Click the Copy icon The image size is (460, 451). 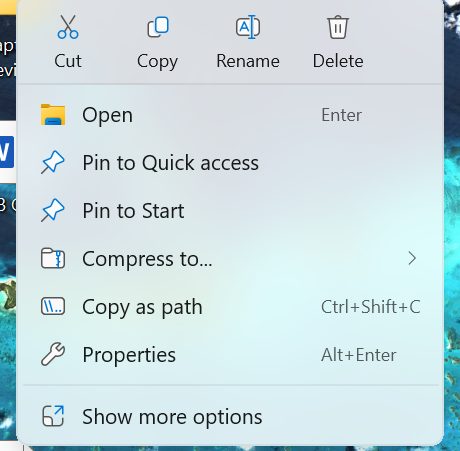158,27
